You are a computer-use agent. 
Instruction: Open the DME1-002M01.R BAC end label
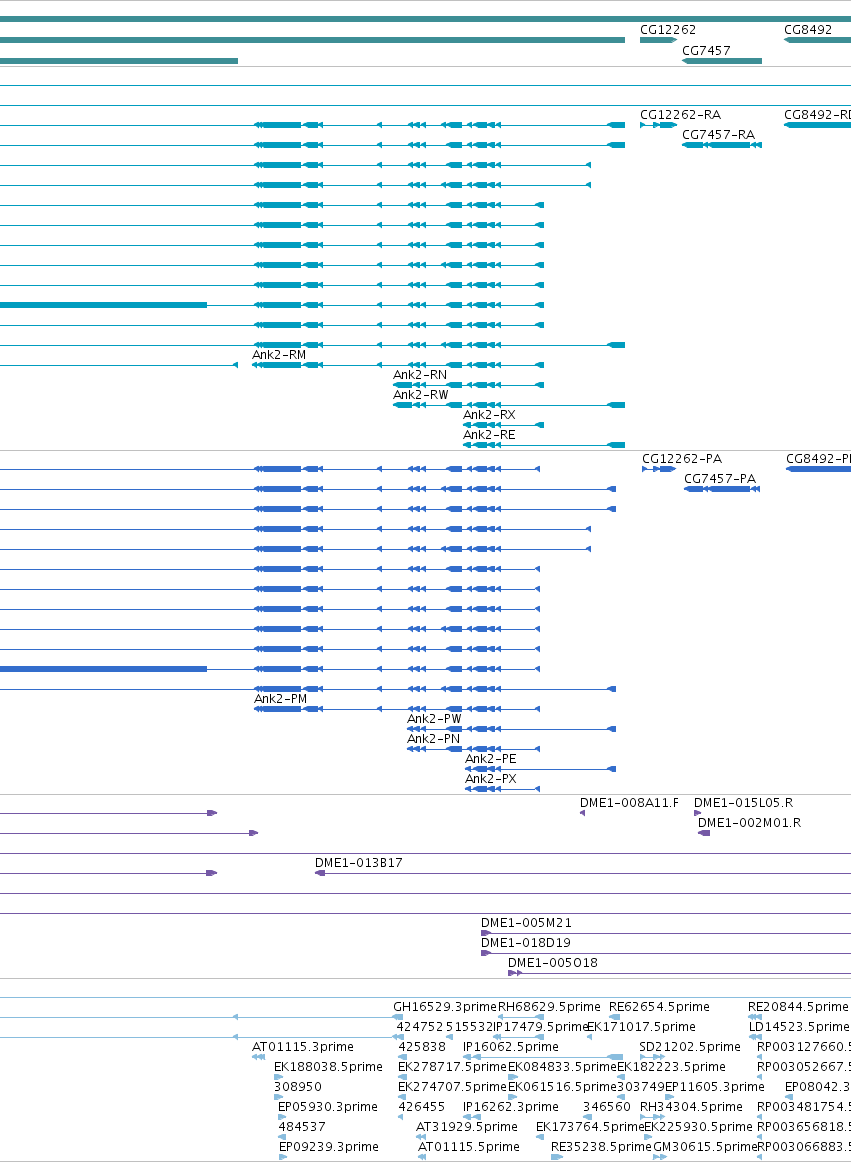(x=749, y=823)
